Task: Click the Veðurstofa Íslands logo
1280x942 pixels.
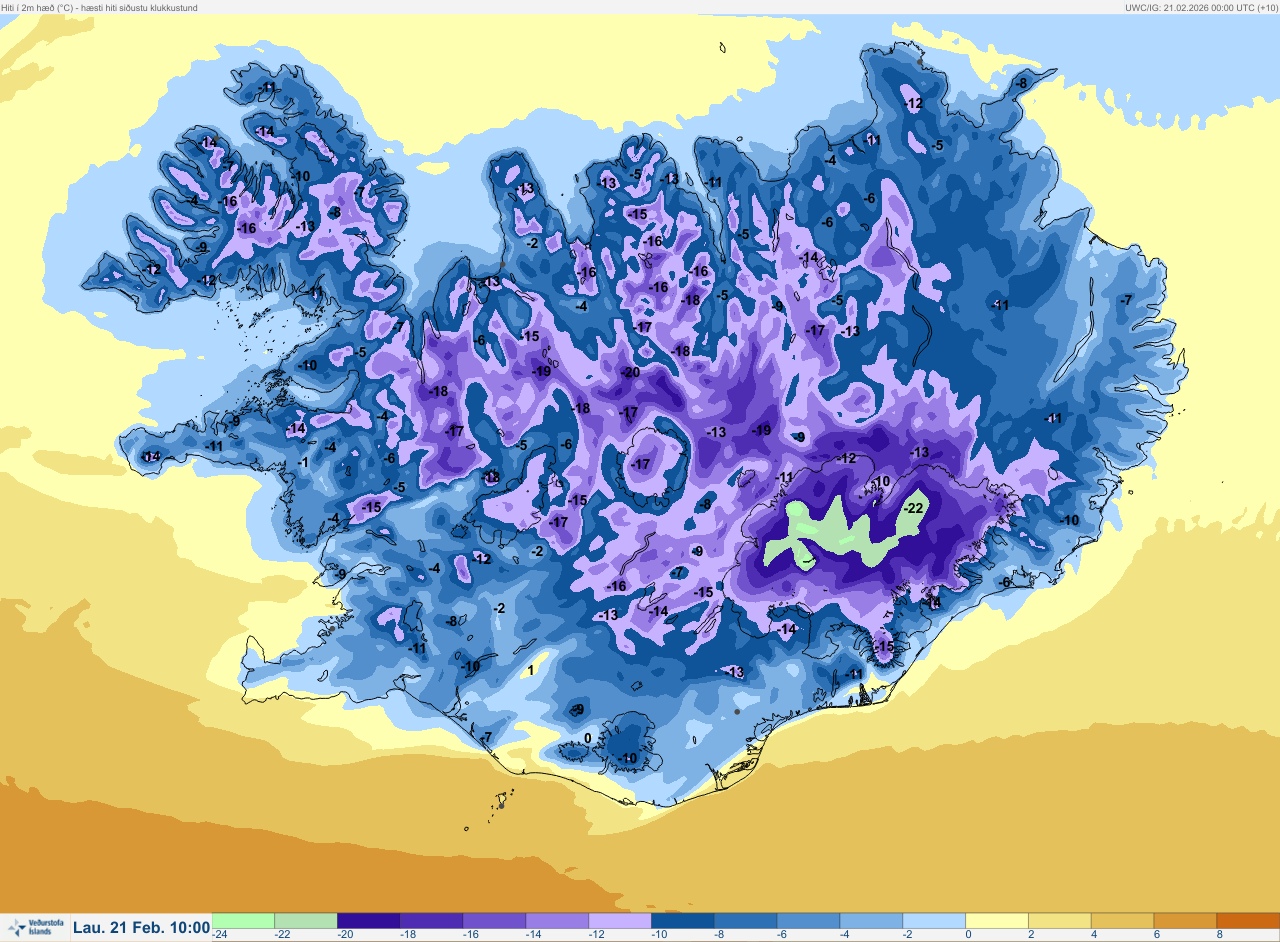Action: [x=35, y=927]
